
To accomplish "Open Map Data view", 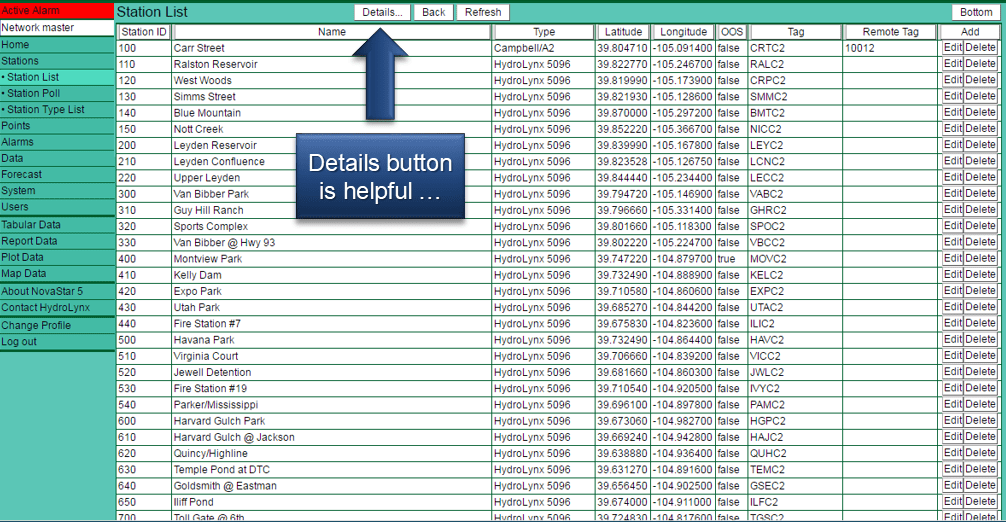I will tap(57, 274).
